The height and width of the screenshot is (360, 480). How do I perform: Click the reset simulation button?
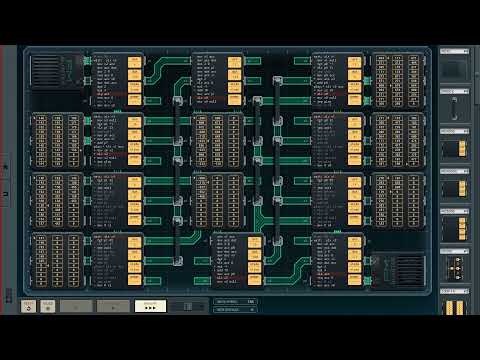28,306
